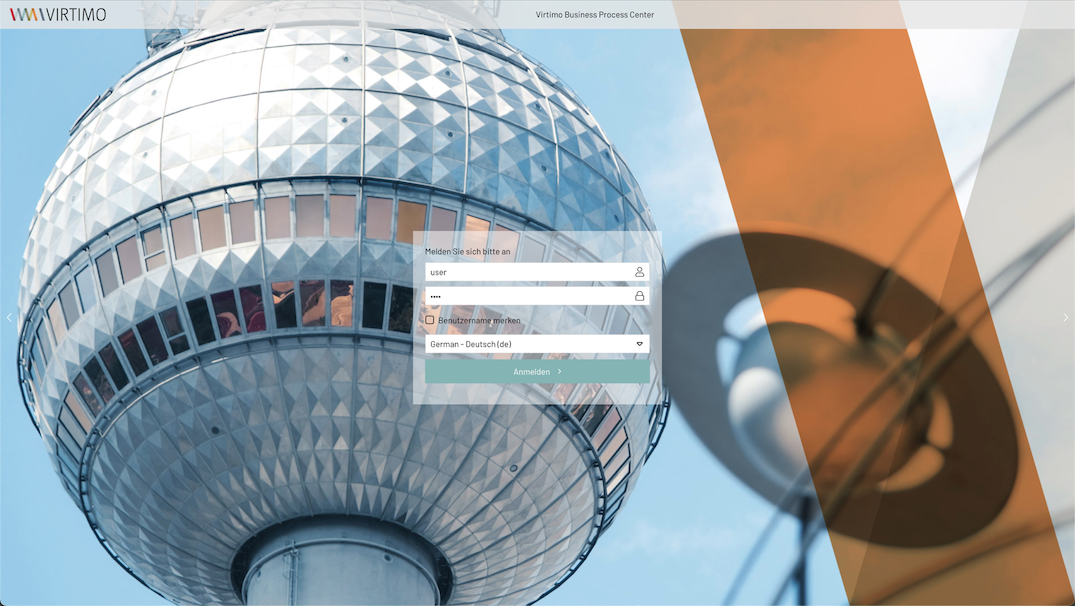
Task: Click the person icon in username field
Action: point(639,272)
